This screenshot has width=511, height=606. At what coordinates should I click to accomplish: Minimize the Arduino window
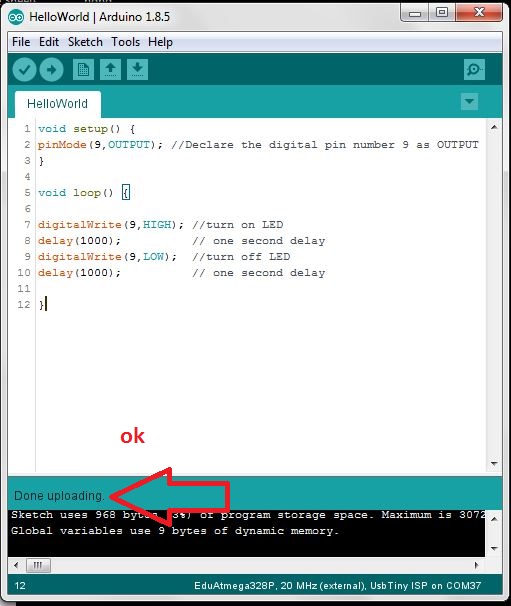pos(415,14)
